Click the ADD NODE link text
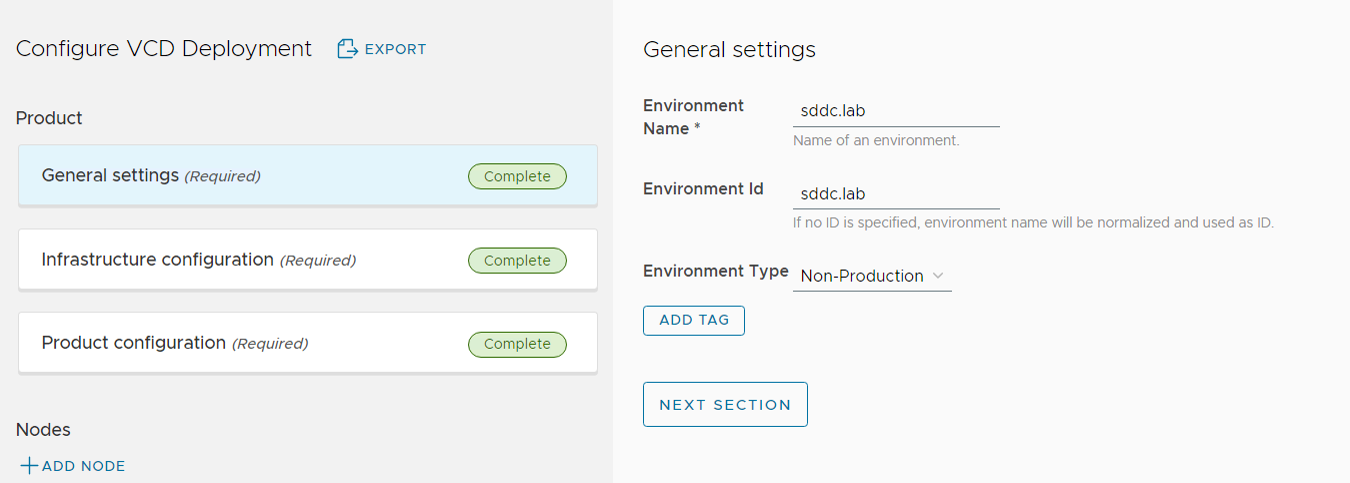The height and width of the screenshot is (483, 1350). tap(83, 466)
